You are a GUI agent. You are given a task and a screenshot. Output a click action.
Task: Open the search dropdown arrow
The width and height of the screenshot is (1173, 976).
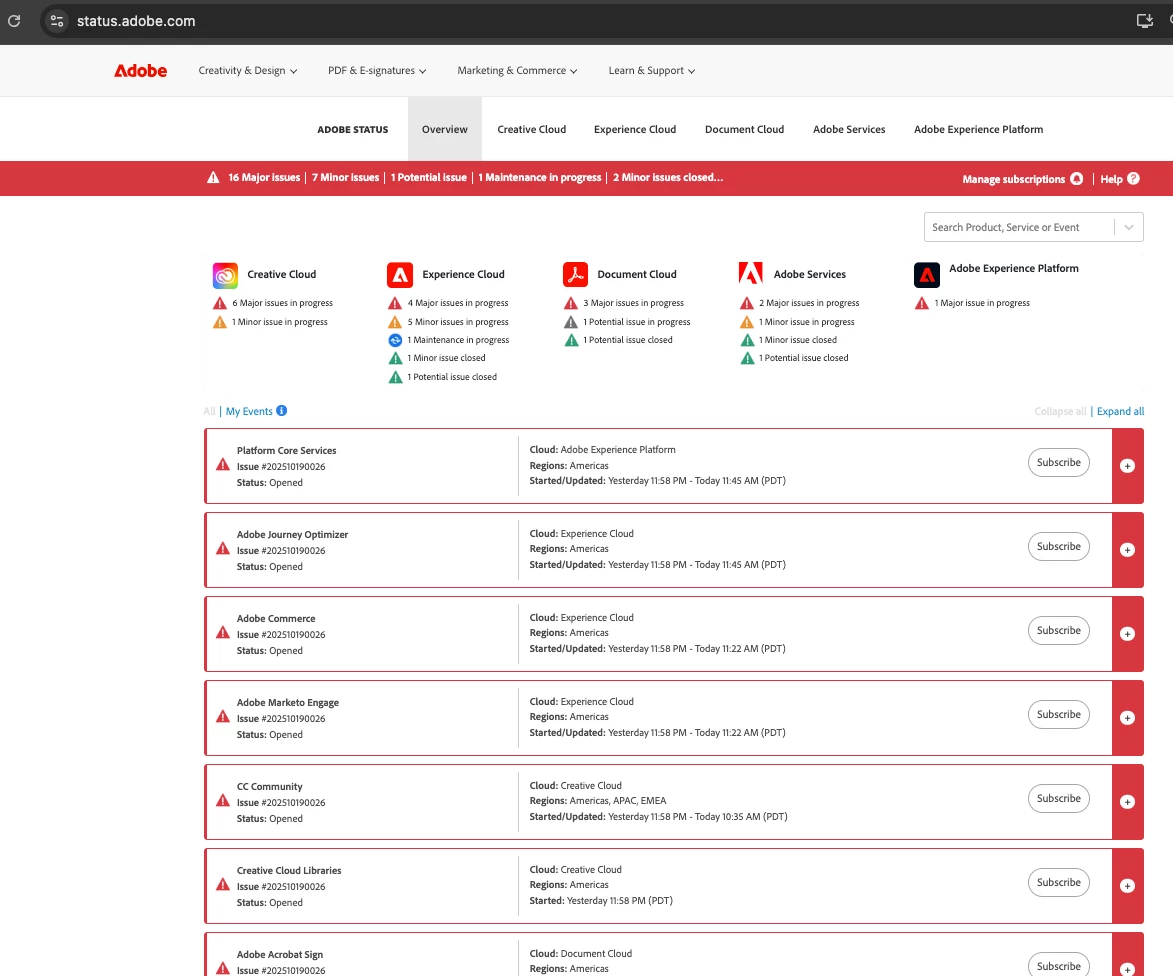1129,227
